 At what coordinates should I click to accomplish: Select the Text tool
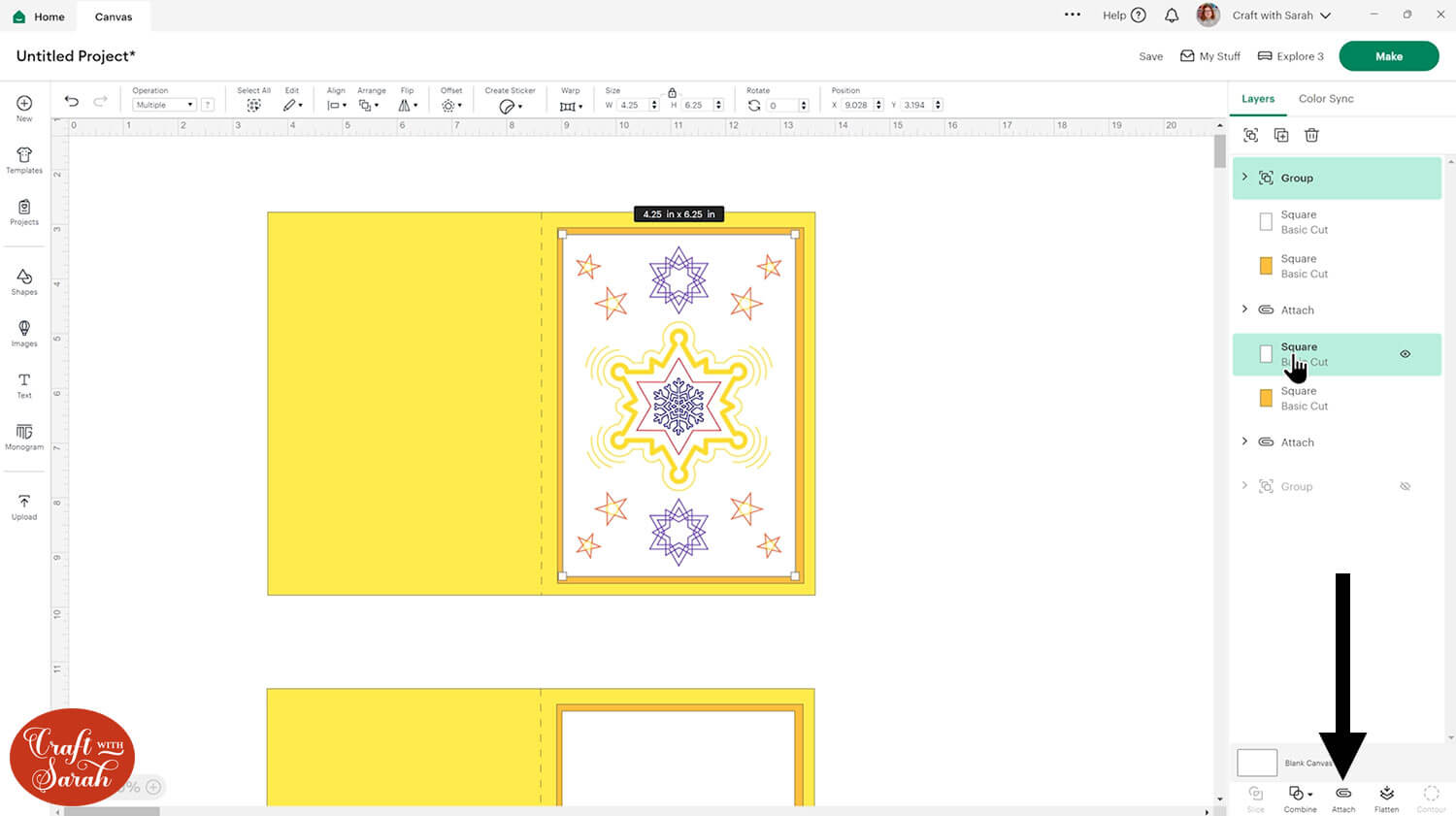point(24,385)
